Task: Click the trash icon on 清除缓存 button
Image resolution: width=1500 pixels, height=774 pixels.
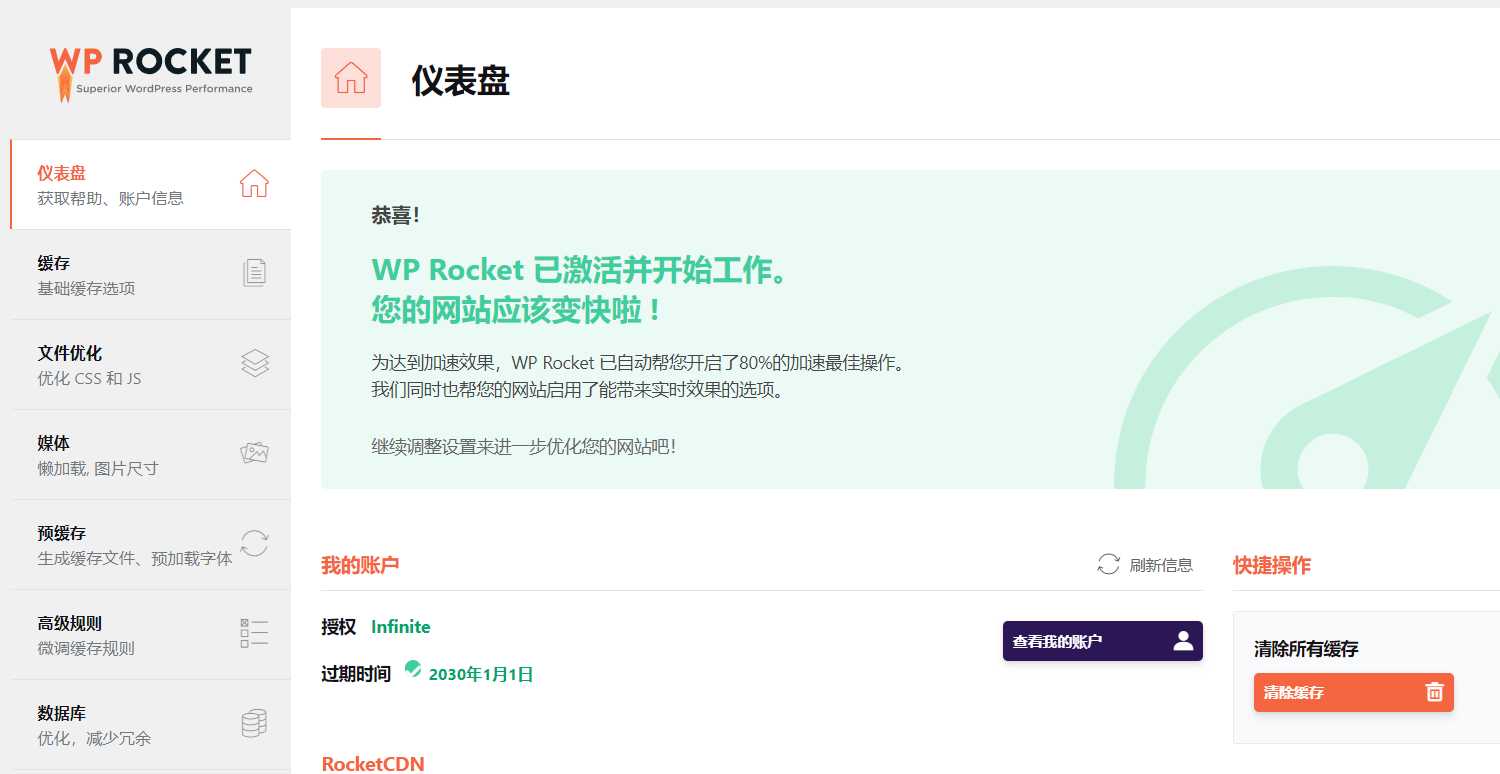Action: 1434,692
